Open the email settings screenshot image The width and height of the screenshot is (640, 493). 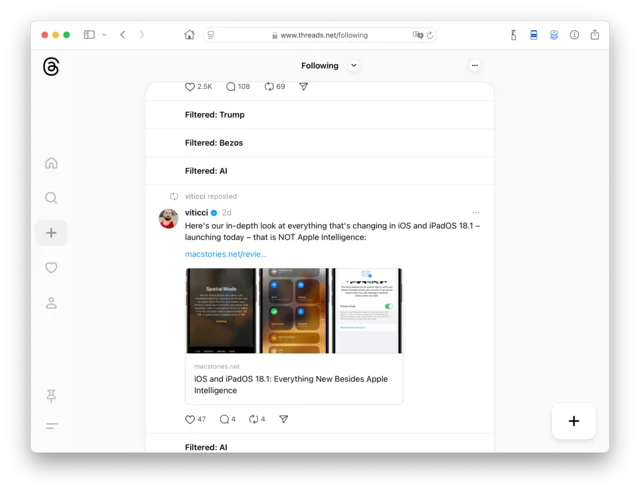point(367,311)
